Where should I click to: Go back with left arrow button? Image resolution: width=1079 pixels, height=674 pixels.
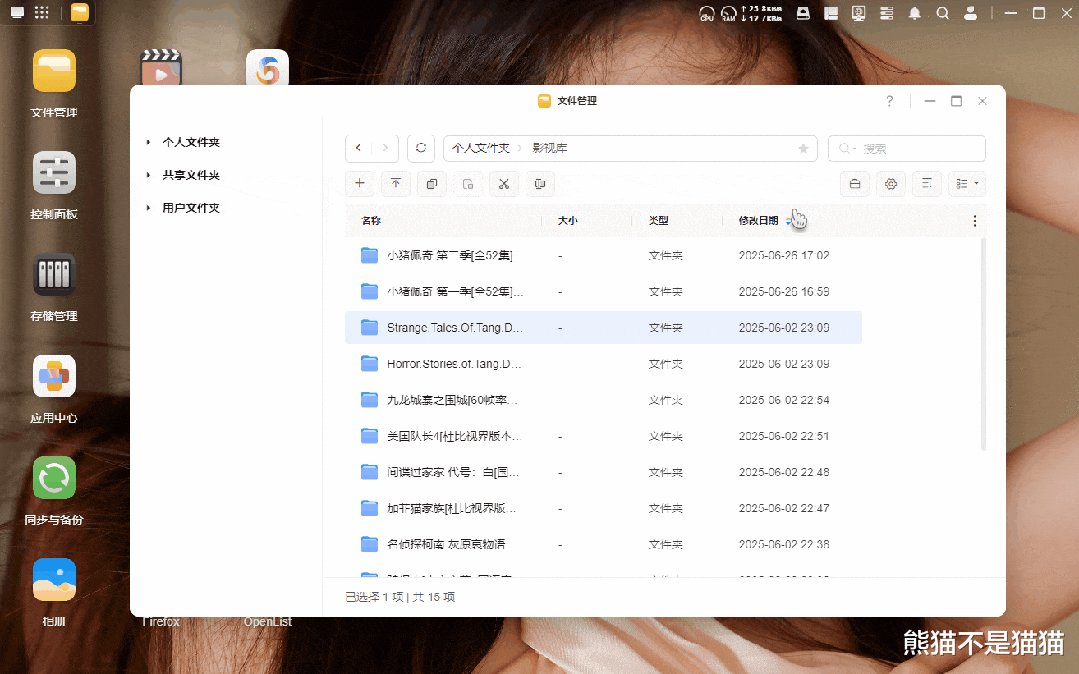point(359,148)
